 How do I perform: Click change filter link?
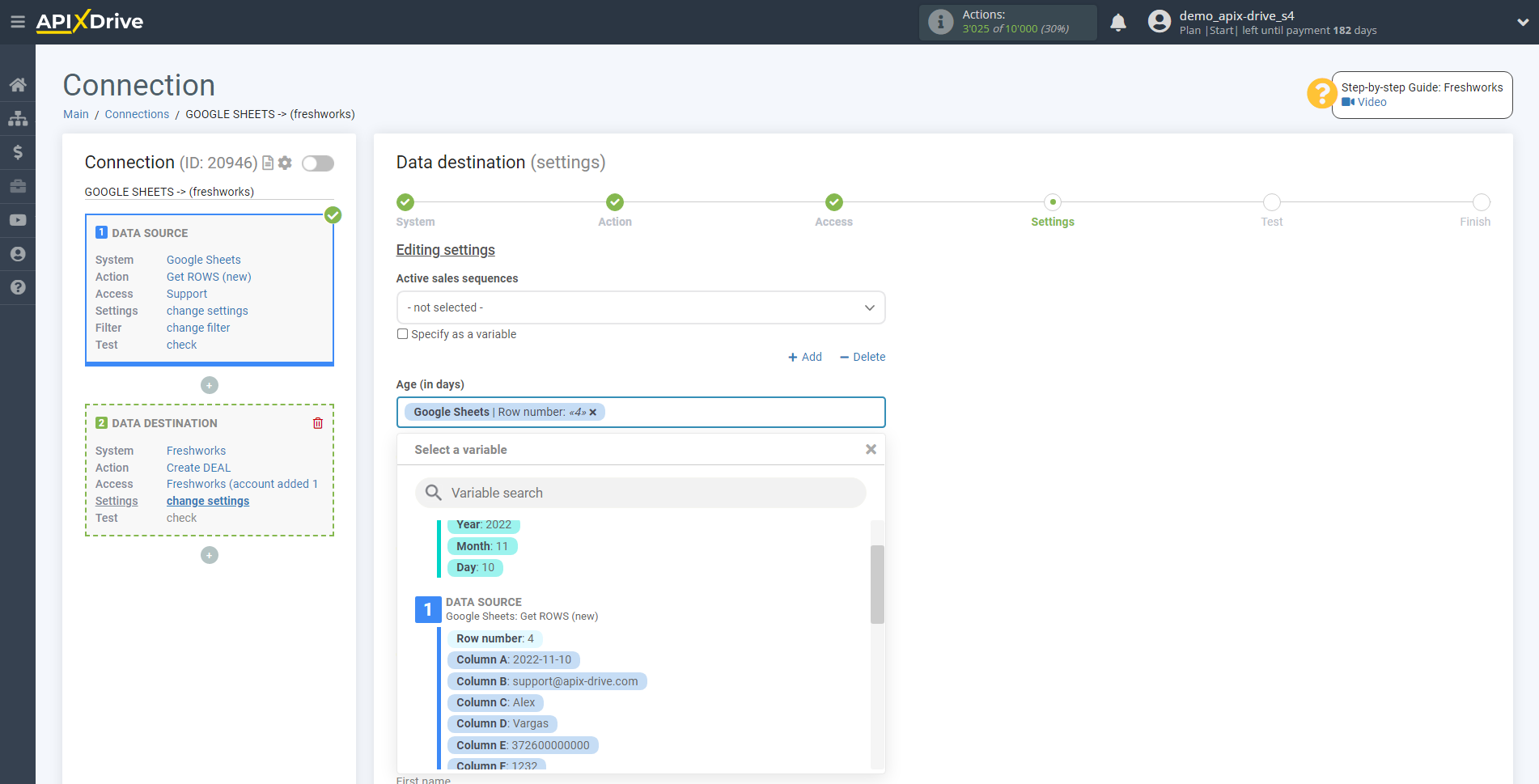point(198,328)
